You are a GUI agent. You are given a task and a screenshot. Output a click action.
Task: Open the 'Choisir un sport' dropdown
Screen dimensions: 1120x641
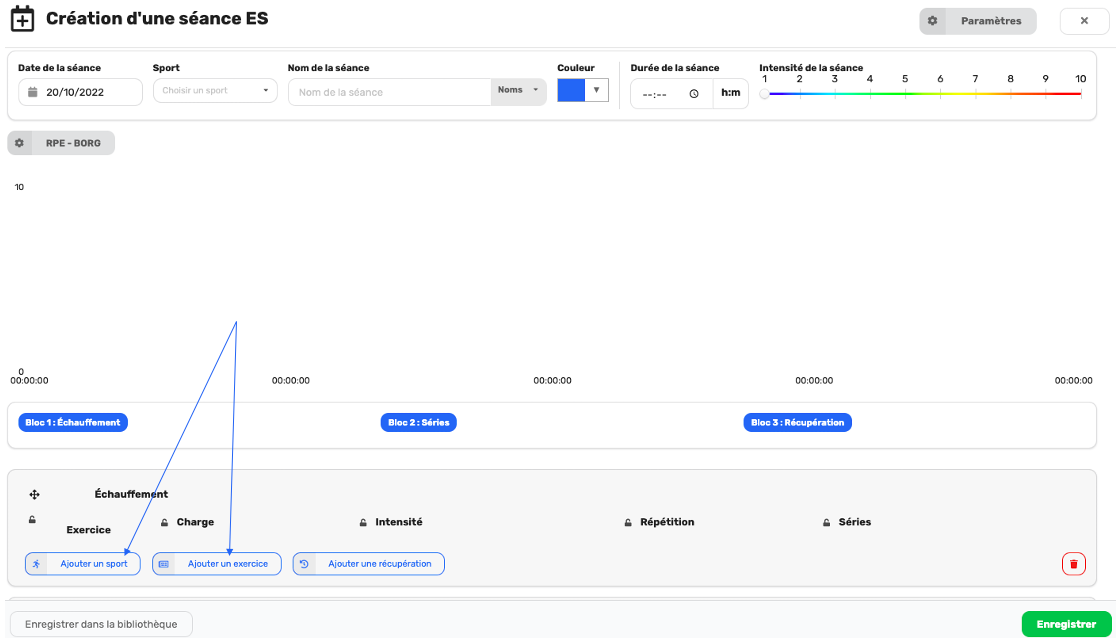coord(215,91)
